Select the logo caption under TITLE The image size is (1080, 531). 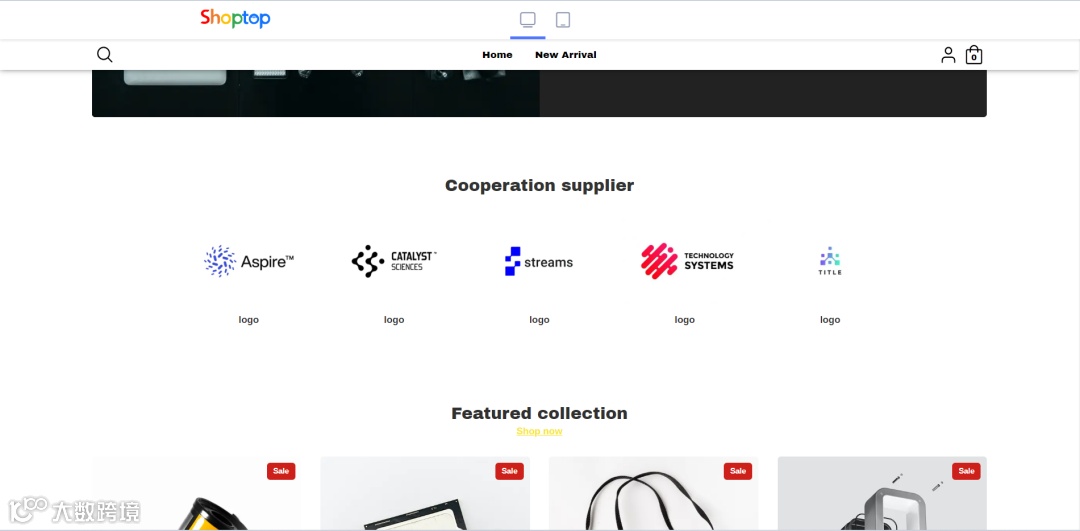[x=830, y=320]
